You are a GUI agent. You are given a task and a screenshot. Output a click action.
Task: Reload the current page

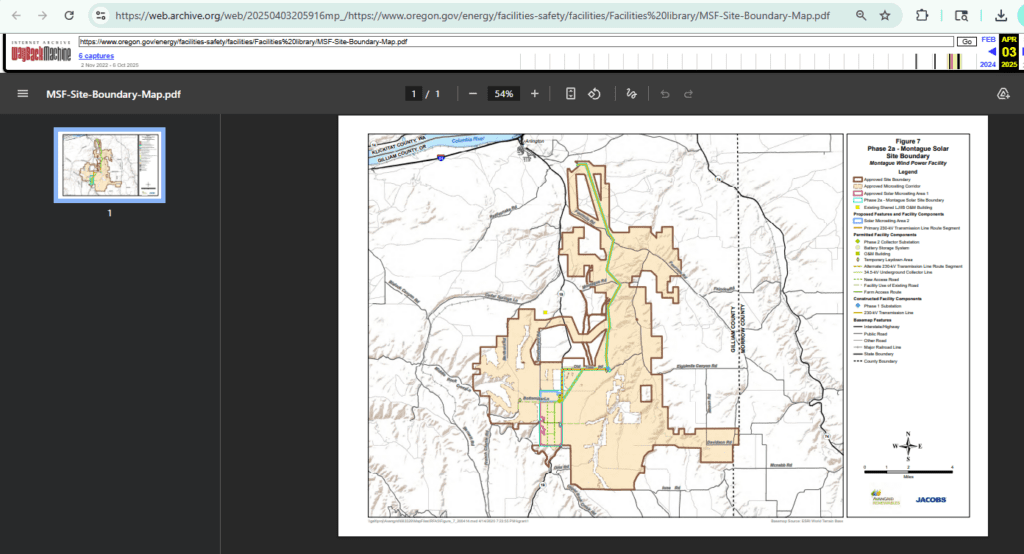point(69,15)
